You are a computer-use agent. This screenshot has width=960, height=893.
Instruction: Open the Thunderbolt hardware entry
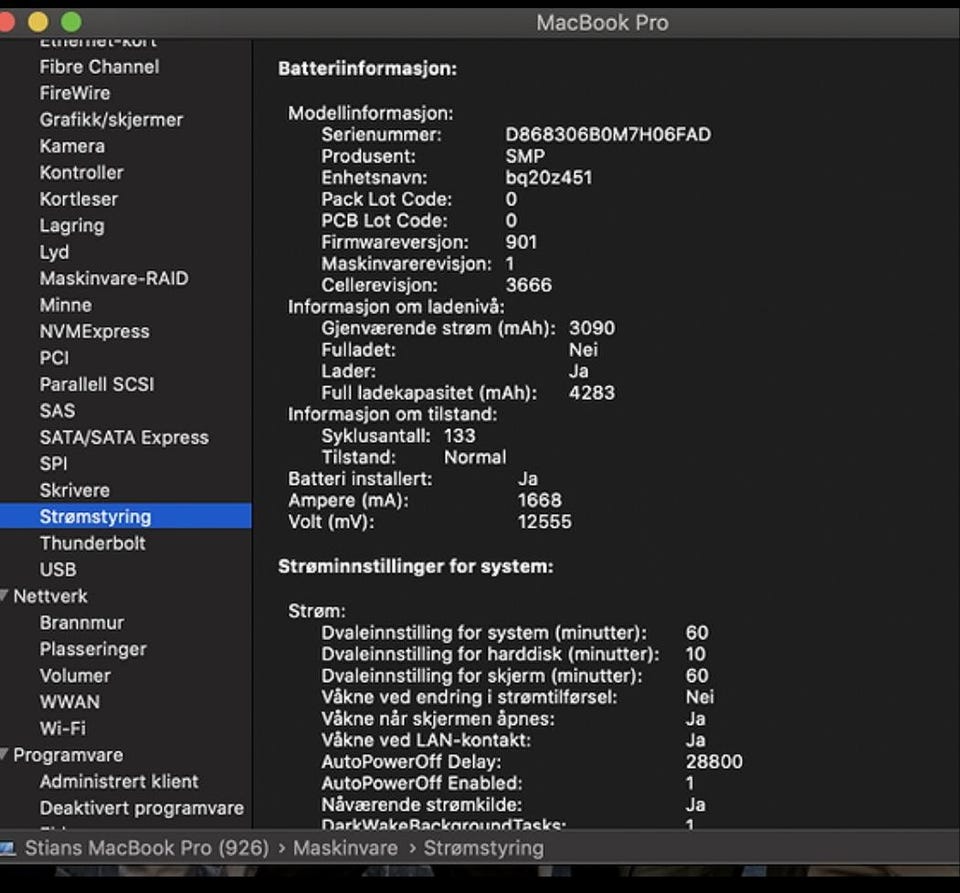[x=92, y=543]
